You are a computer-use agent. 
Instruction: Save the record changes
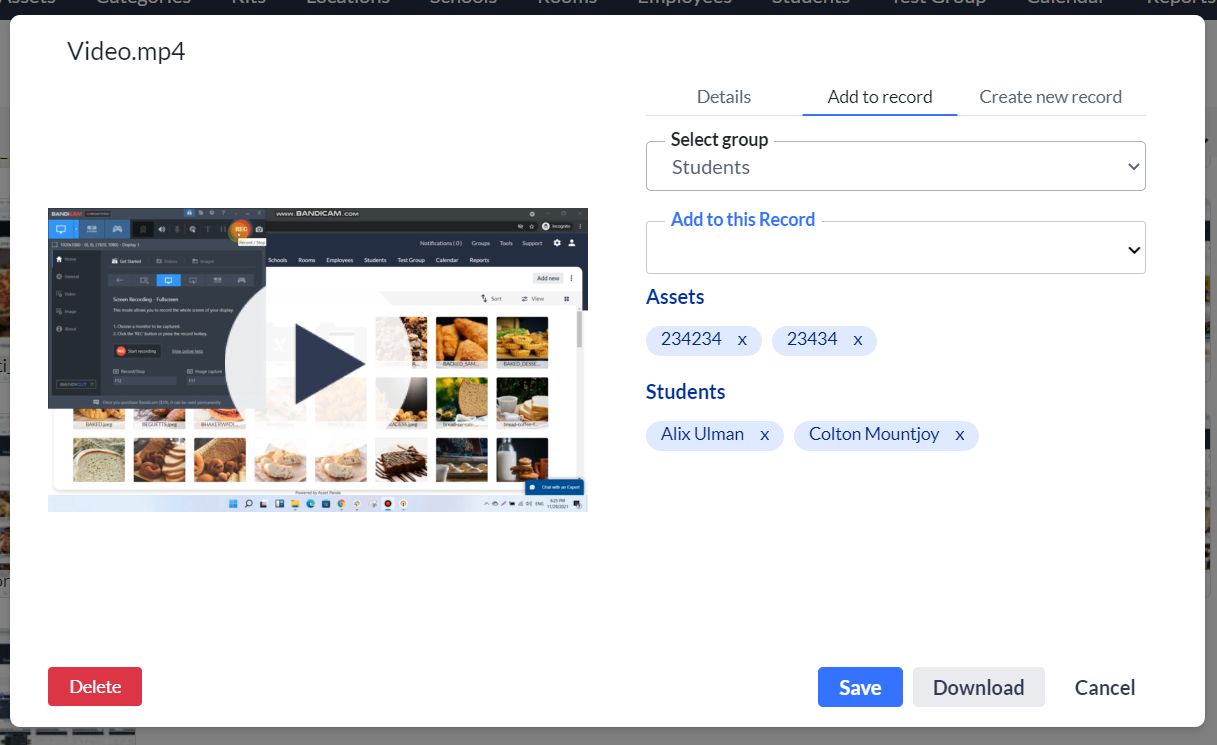pos(860,687)
